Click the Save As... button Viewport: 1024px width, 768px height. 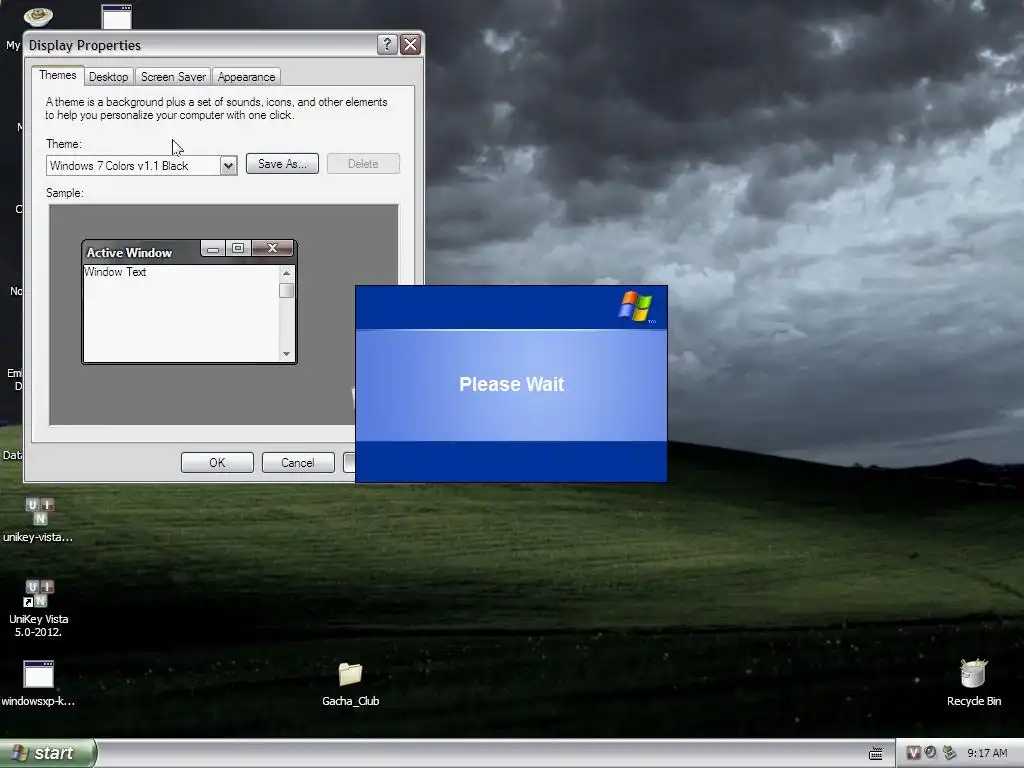(282, 164)
